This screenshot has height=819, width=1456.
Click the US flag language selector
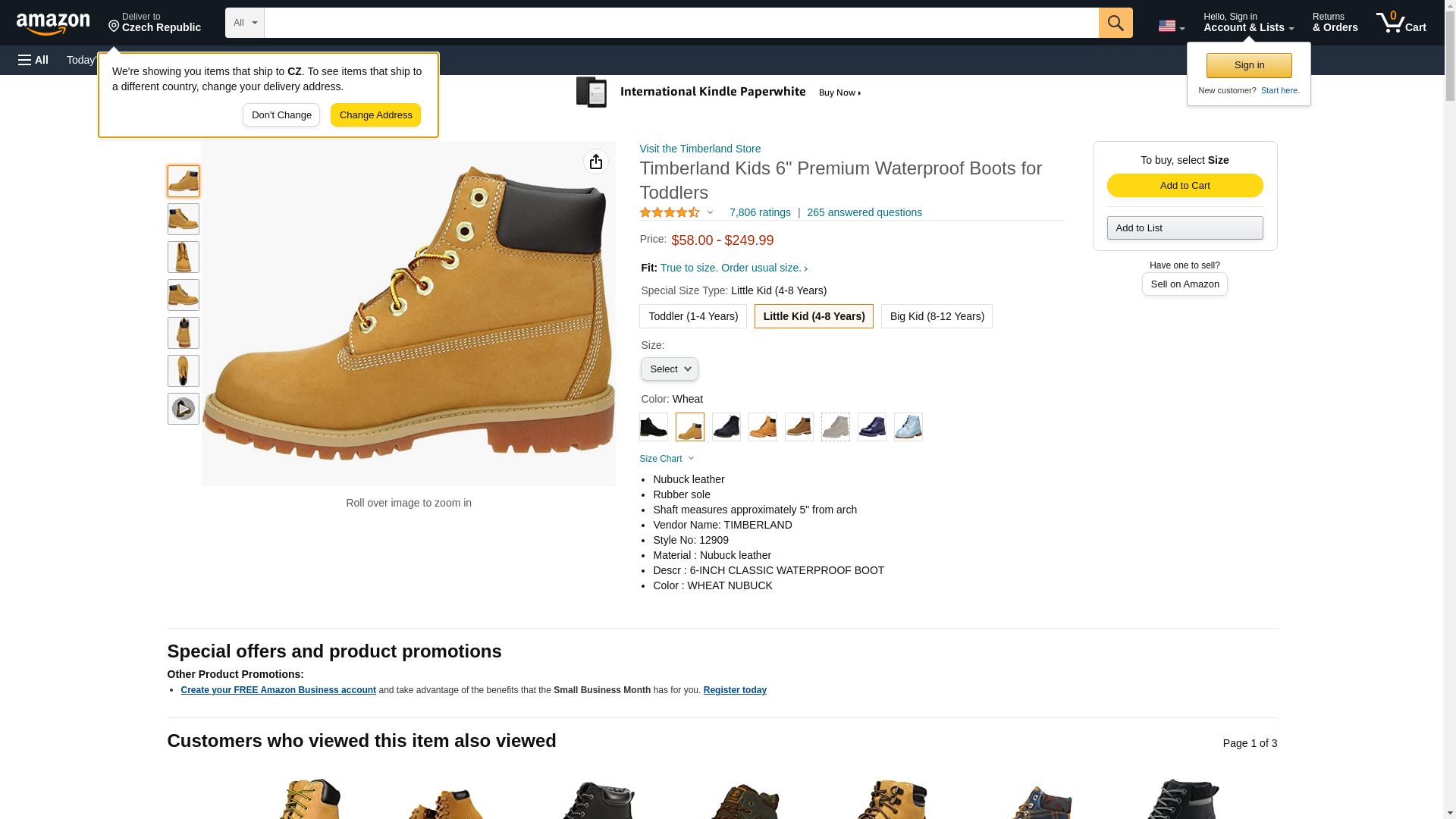click(x=1171, y=26)
